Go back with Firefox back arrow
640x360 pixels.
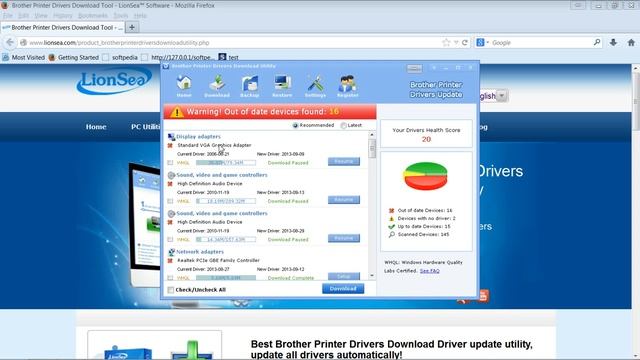click(x=10, y=42)
